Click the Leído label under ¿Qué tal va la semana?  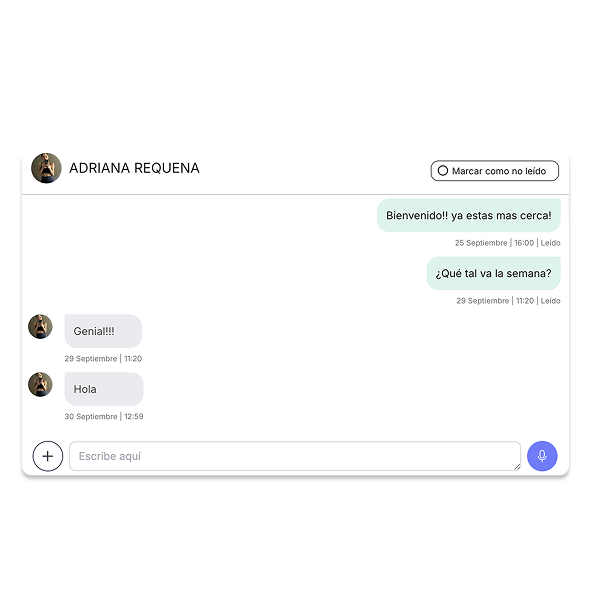click(x=550, y=301)
